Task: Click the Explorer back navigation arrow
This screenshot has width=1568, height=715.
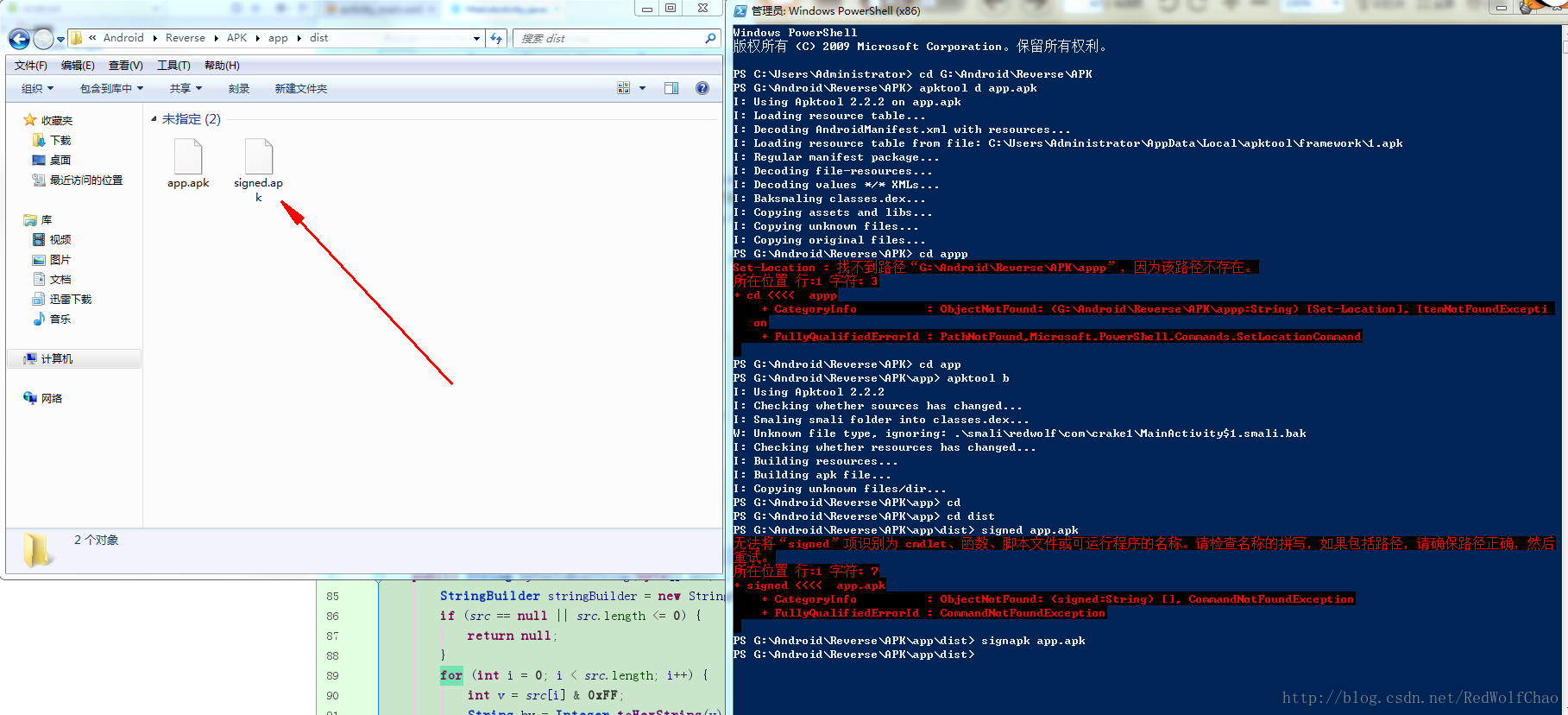Action: click(x=19, y=39)
